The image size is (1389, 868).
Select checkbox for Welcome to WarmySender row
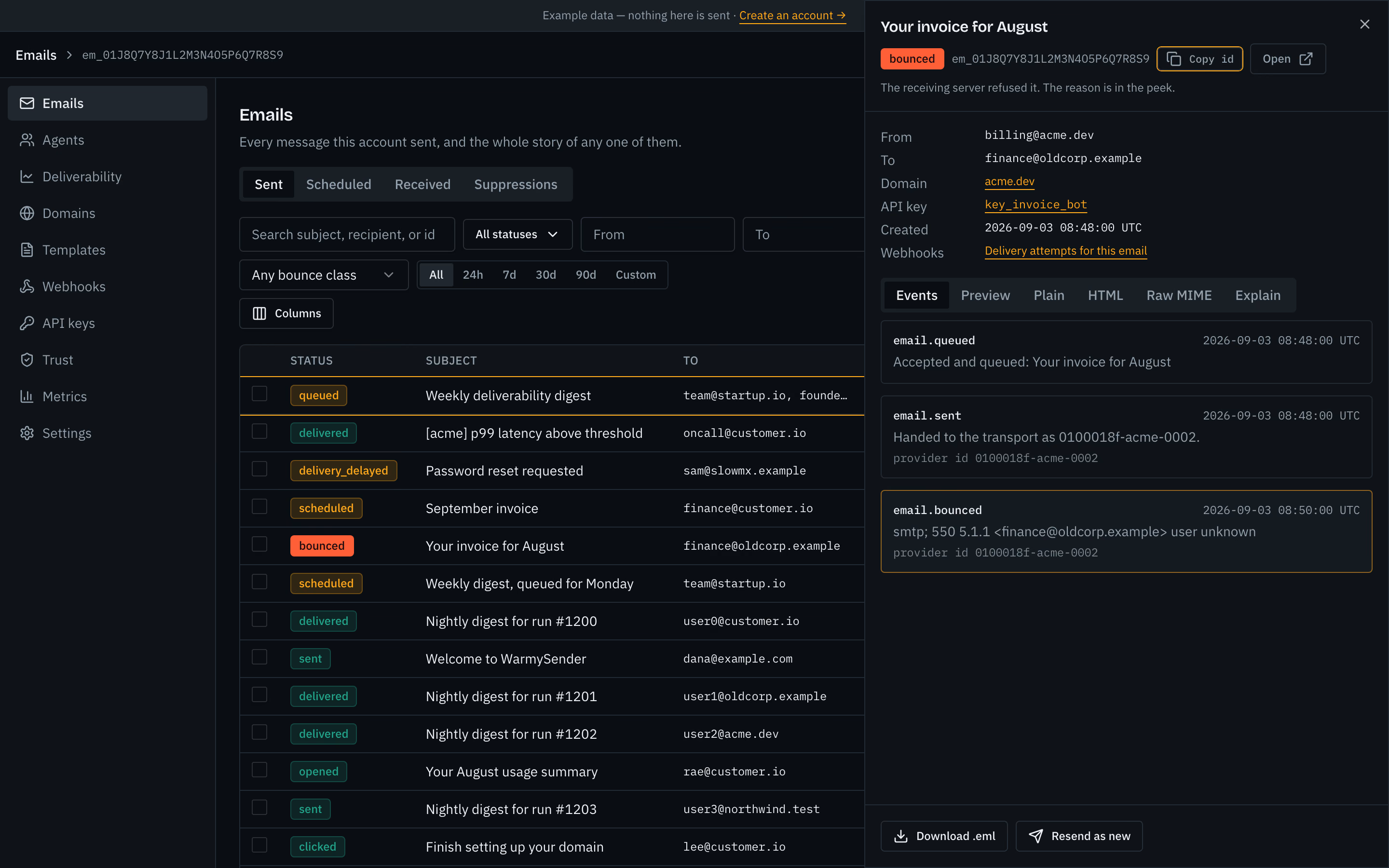pos(259,657)
